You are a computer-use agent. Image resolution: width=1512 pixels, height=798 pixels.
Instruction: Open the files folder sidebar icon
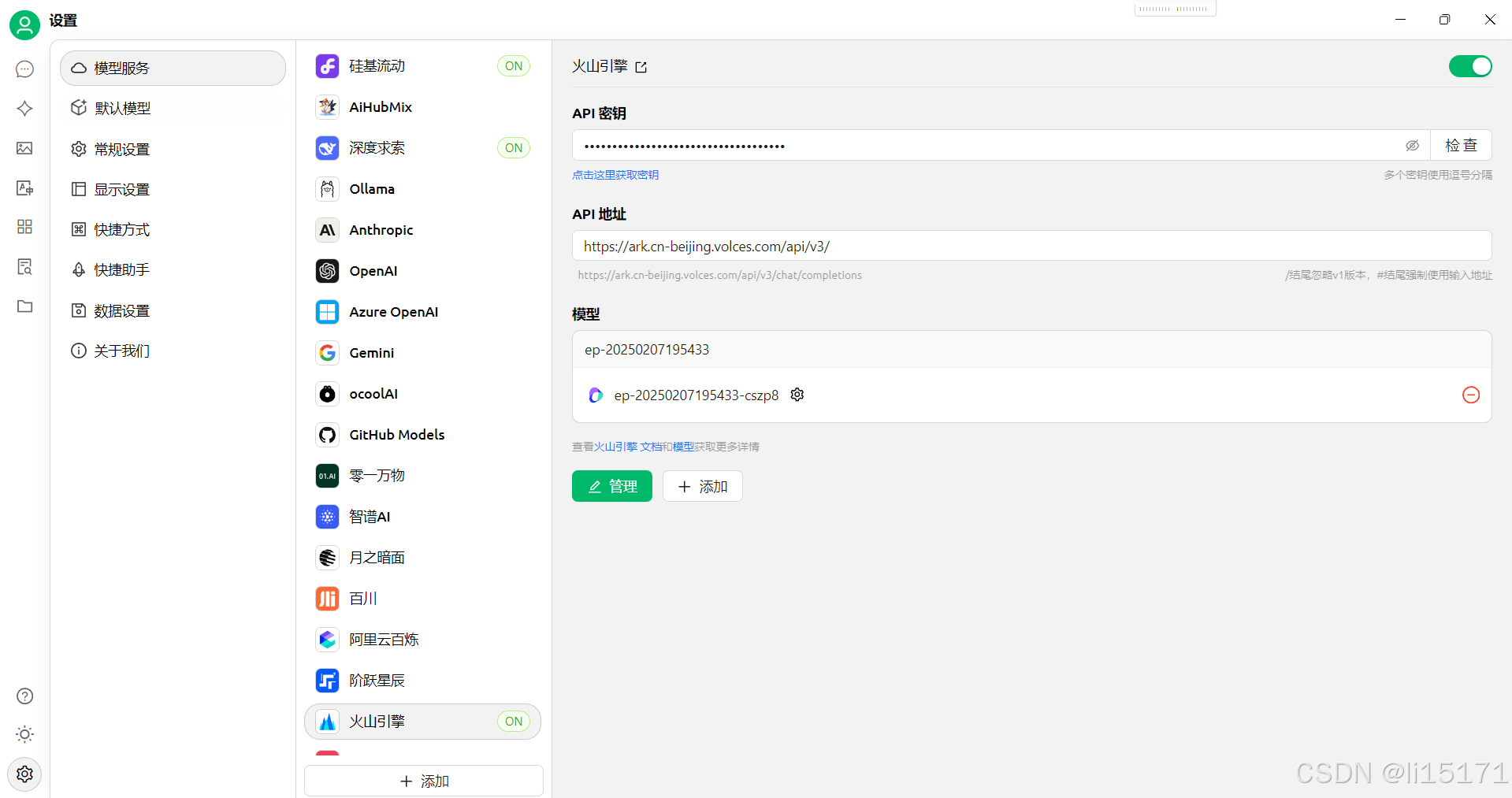point(24,306)
